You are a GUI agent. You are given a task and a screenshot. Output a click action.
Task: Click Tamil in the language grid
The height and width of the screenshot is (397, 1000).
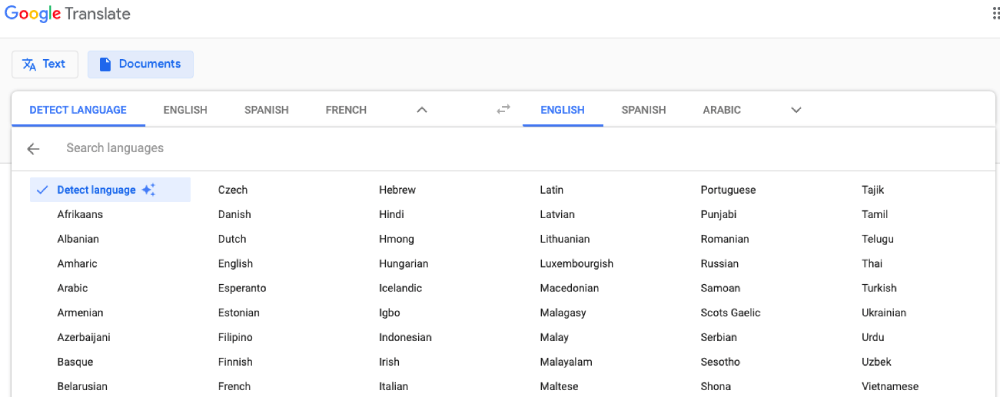pyautogui.click(x=875, y=214)
